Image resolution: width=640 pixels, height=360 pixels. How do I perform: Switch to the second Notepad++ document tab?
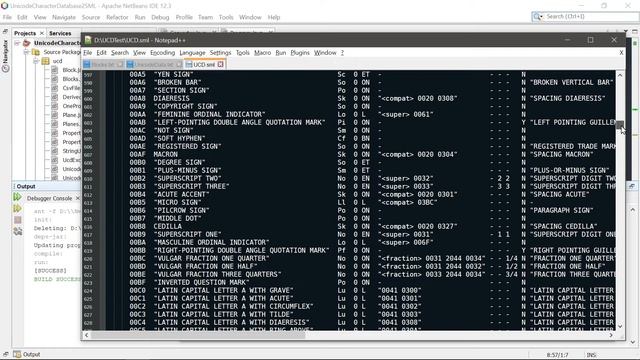[x=154, y=64]
